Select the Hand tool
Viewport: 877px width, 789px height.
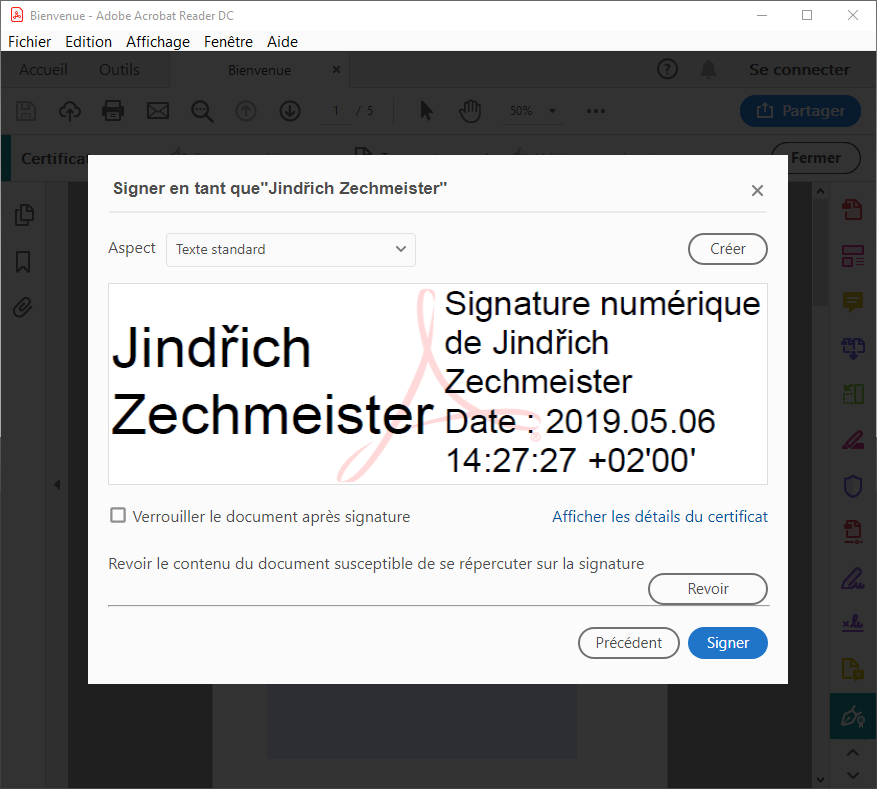tap(469, 111)
